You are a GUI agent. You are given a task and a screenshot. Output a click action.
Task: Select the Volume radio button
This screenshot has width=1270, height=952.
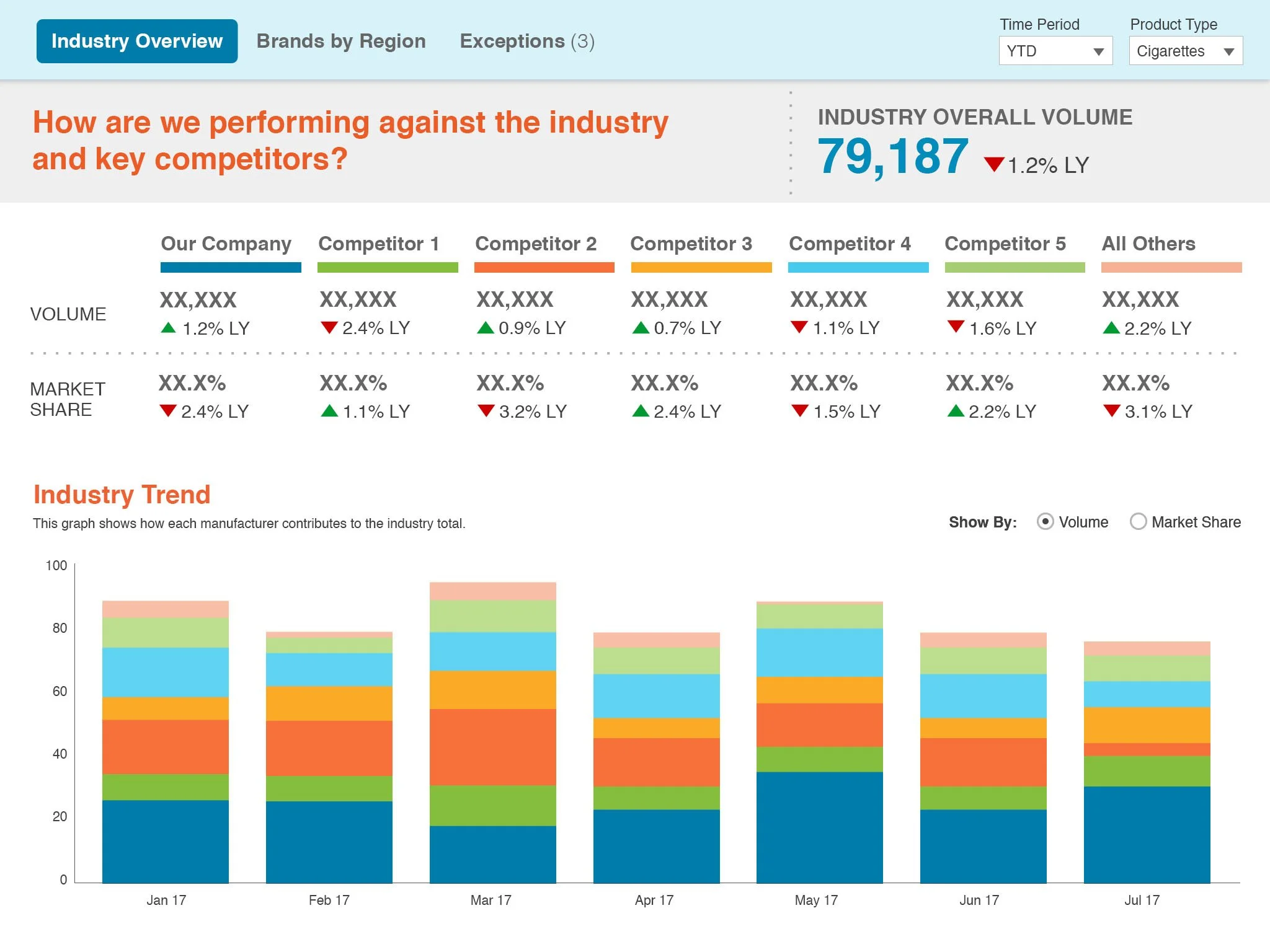click(1045, 522)
